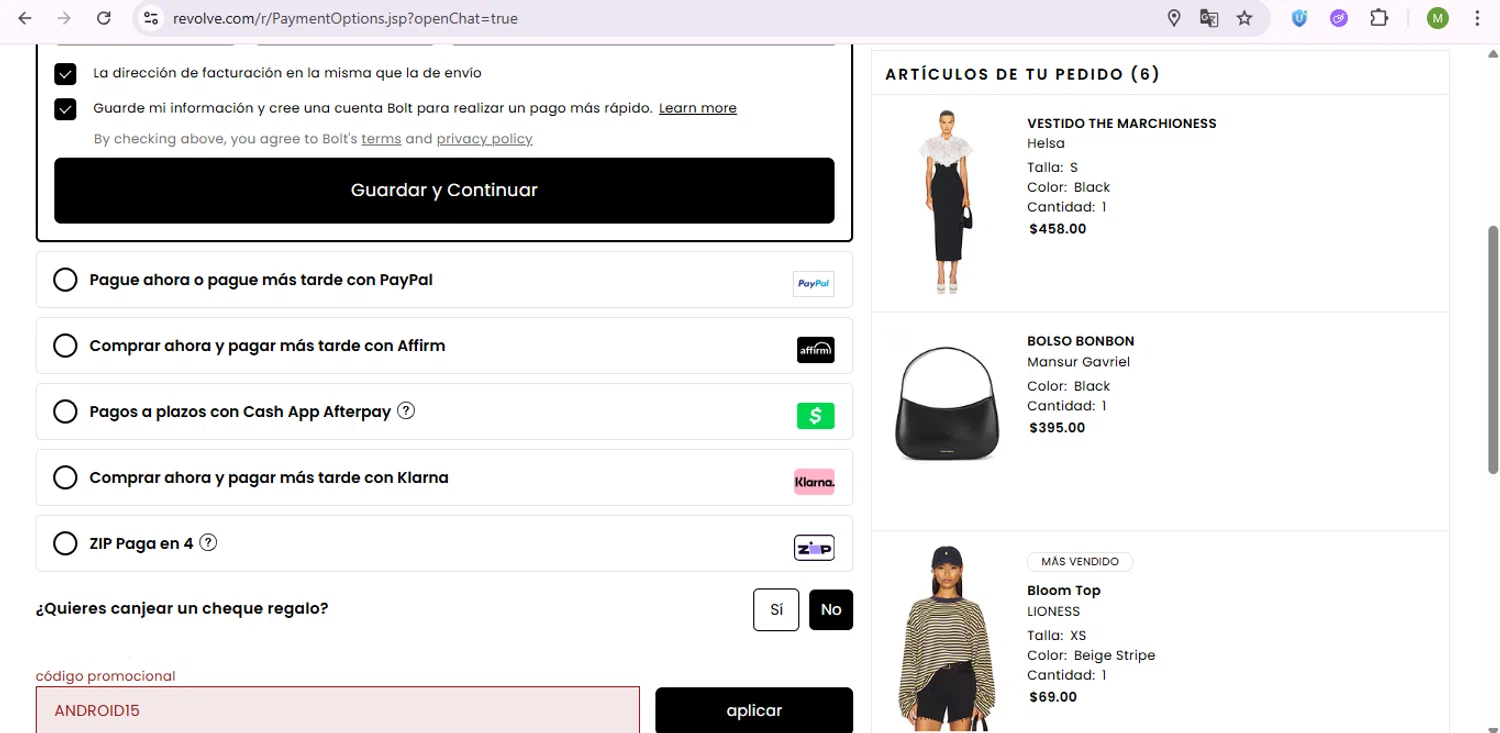Open help icon next to Cash App Afterpay

click(x=406, y=411)
